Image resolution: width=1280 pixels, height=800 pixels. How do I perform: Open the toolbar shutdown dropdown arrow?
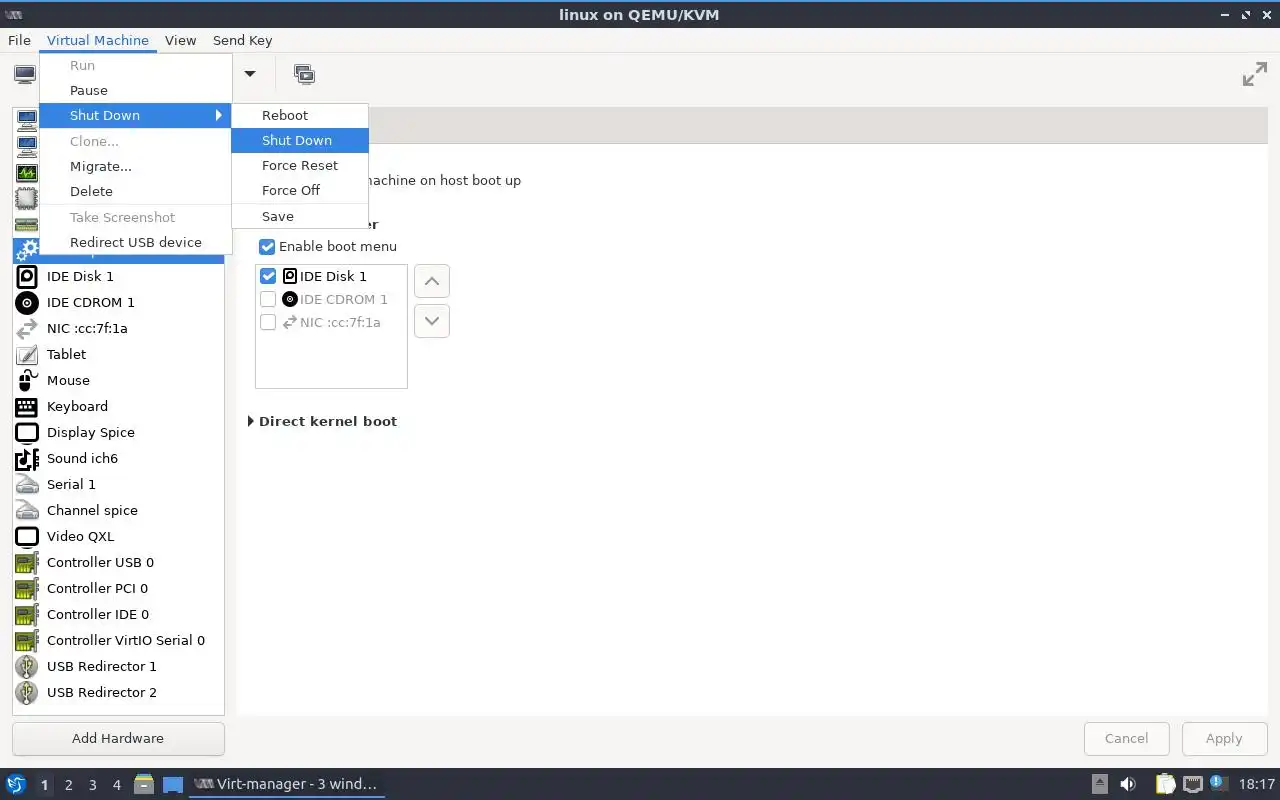250,74
